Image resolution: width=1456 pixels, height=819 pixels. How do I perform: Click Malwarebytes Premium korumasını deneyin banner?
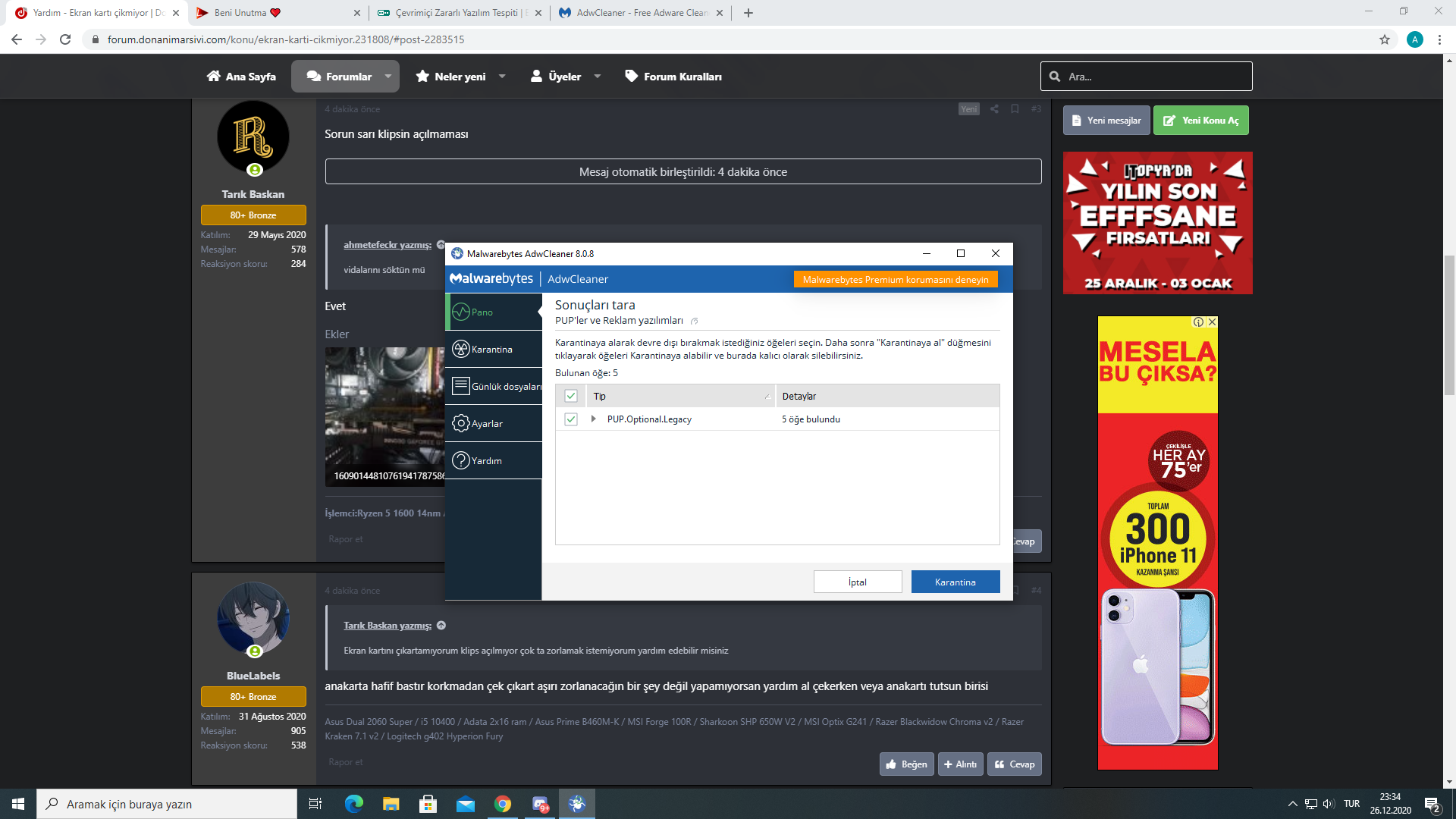pyautogui.click(x=896, y=279)
